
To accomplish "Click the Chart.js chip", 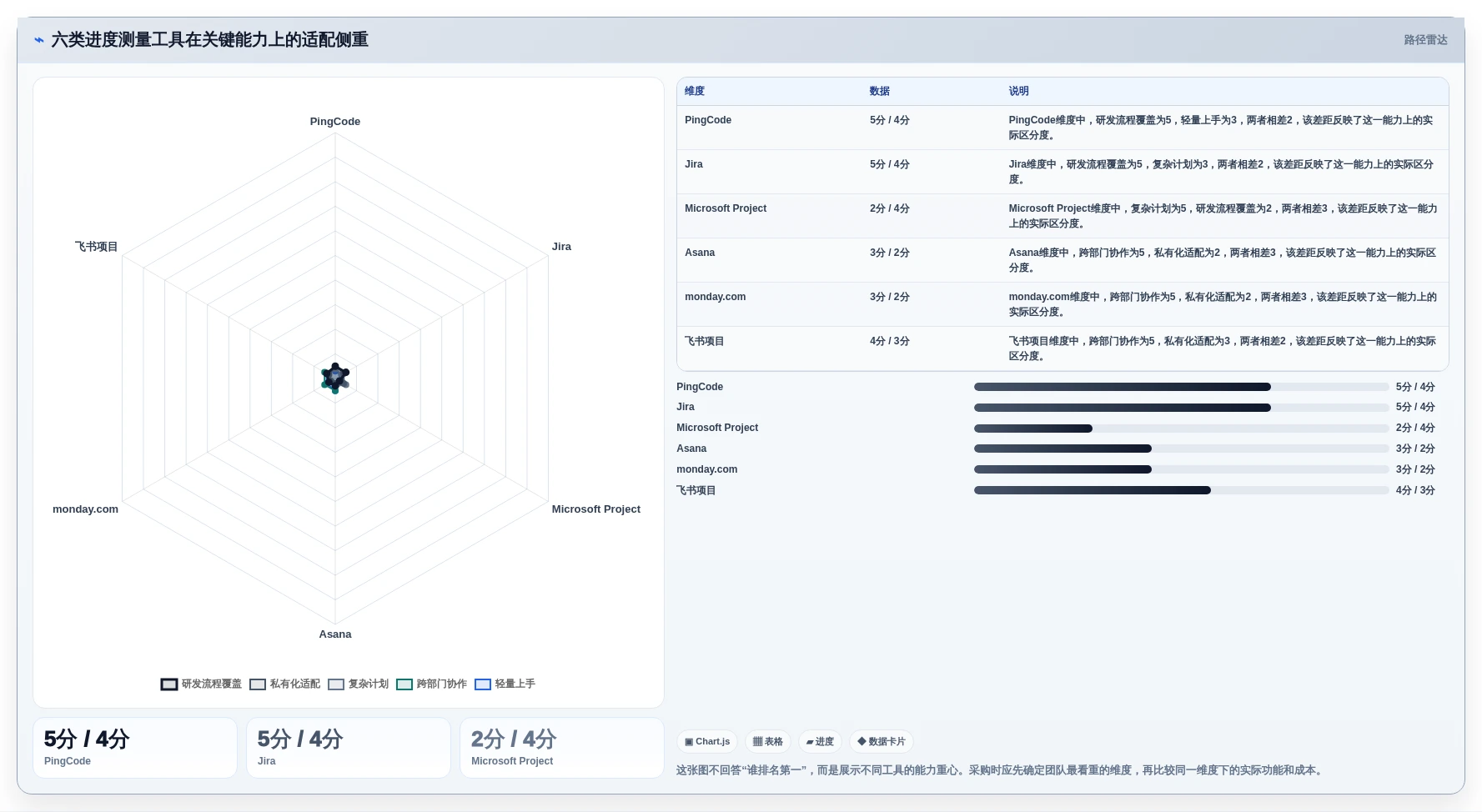I will [707, 741].
